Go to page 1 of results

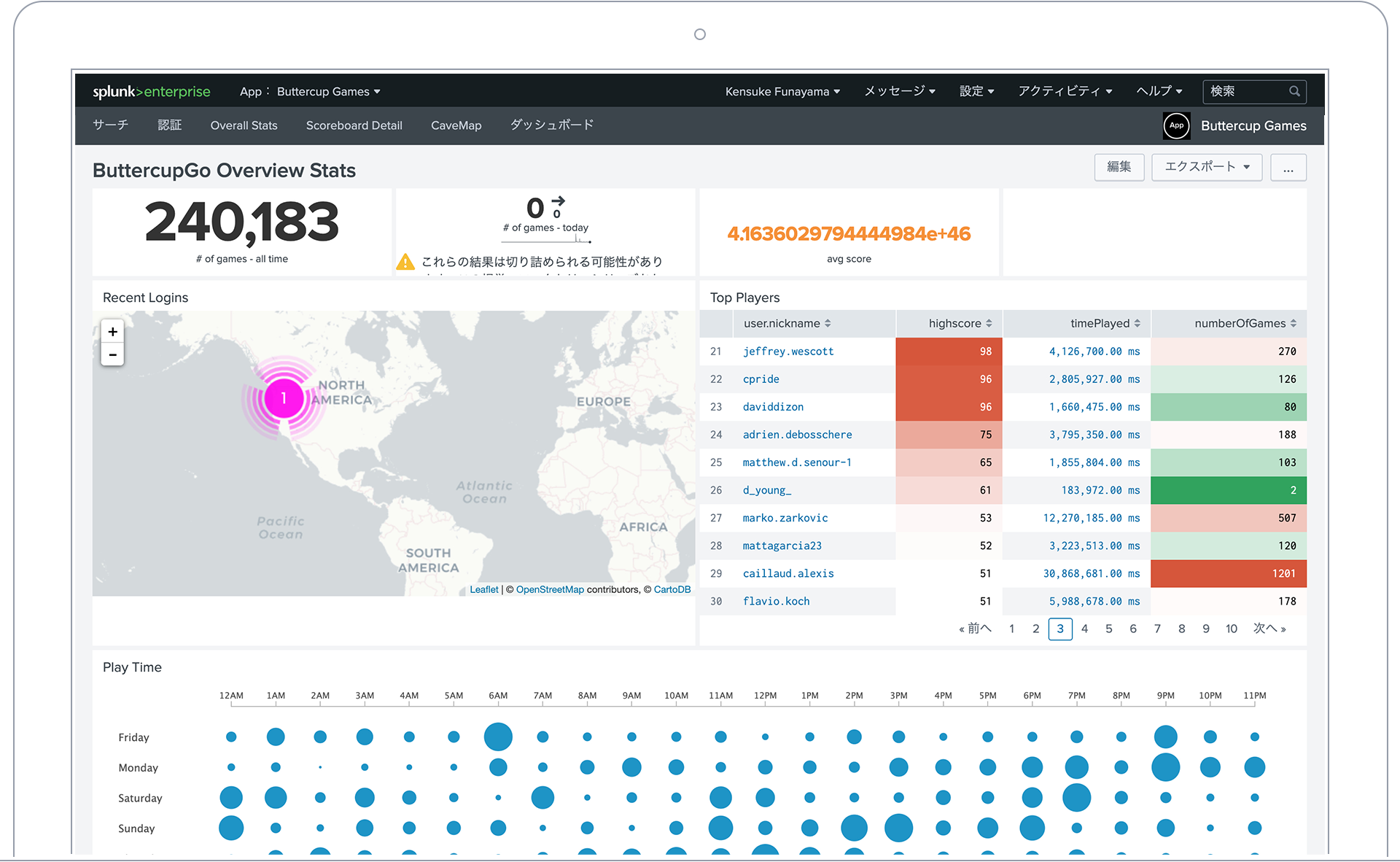click(1011, 629)
